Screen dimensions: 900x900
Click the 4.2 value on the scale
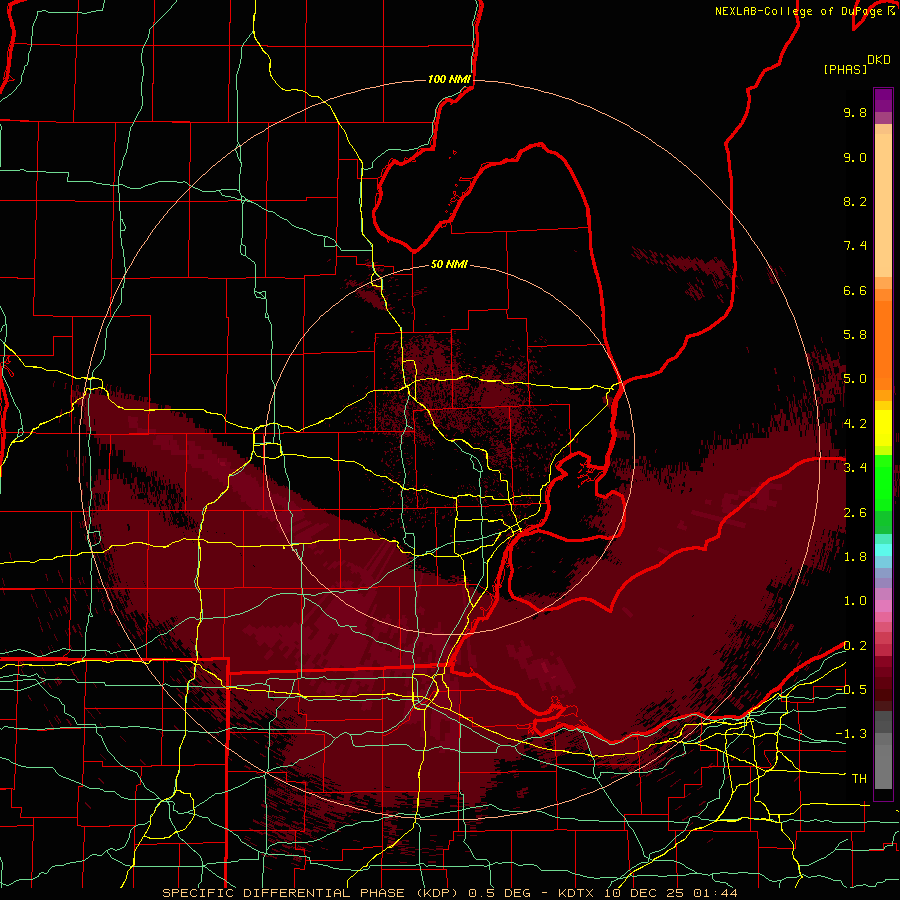point(855,424)
